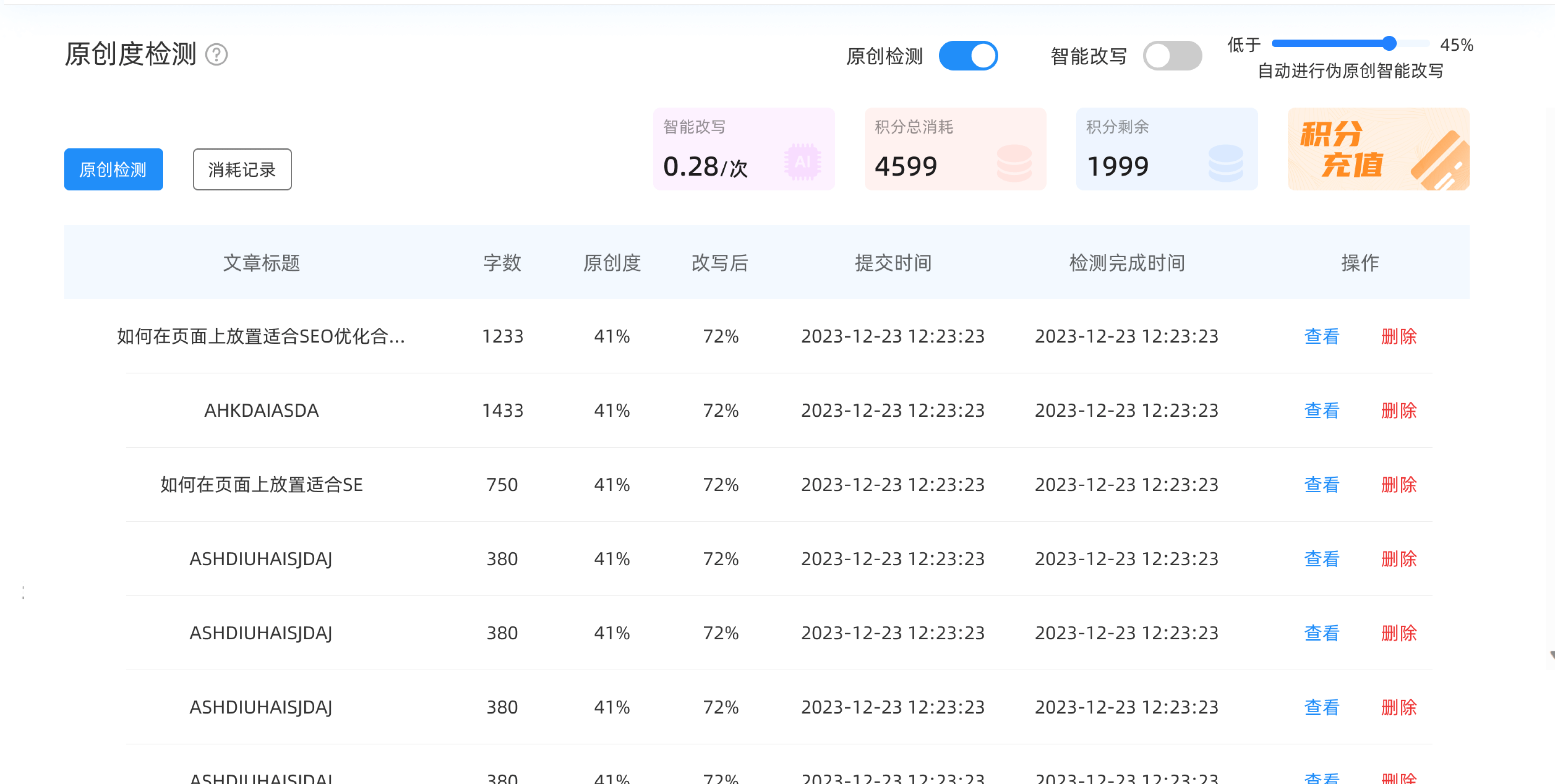Disable the originality detection toggle
The height and width of the screenshot is (784, 1555).
(969, 55)
